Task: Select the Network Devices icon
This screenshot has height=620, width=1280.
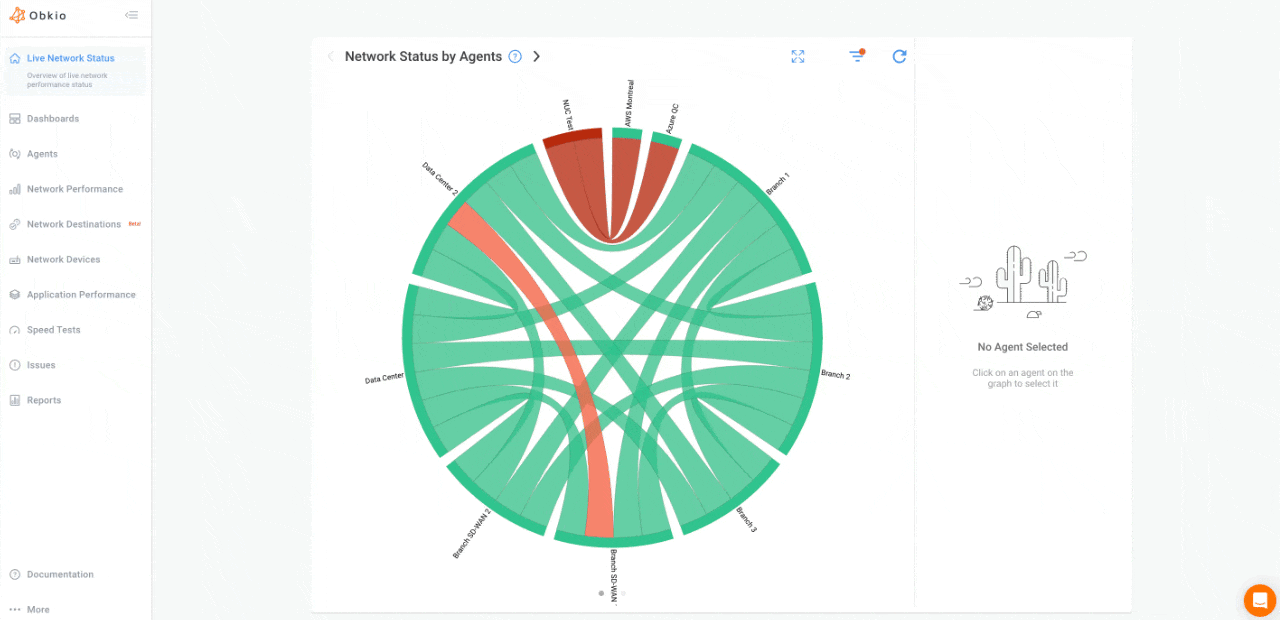Action: (13, 259)
